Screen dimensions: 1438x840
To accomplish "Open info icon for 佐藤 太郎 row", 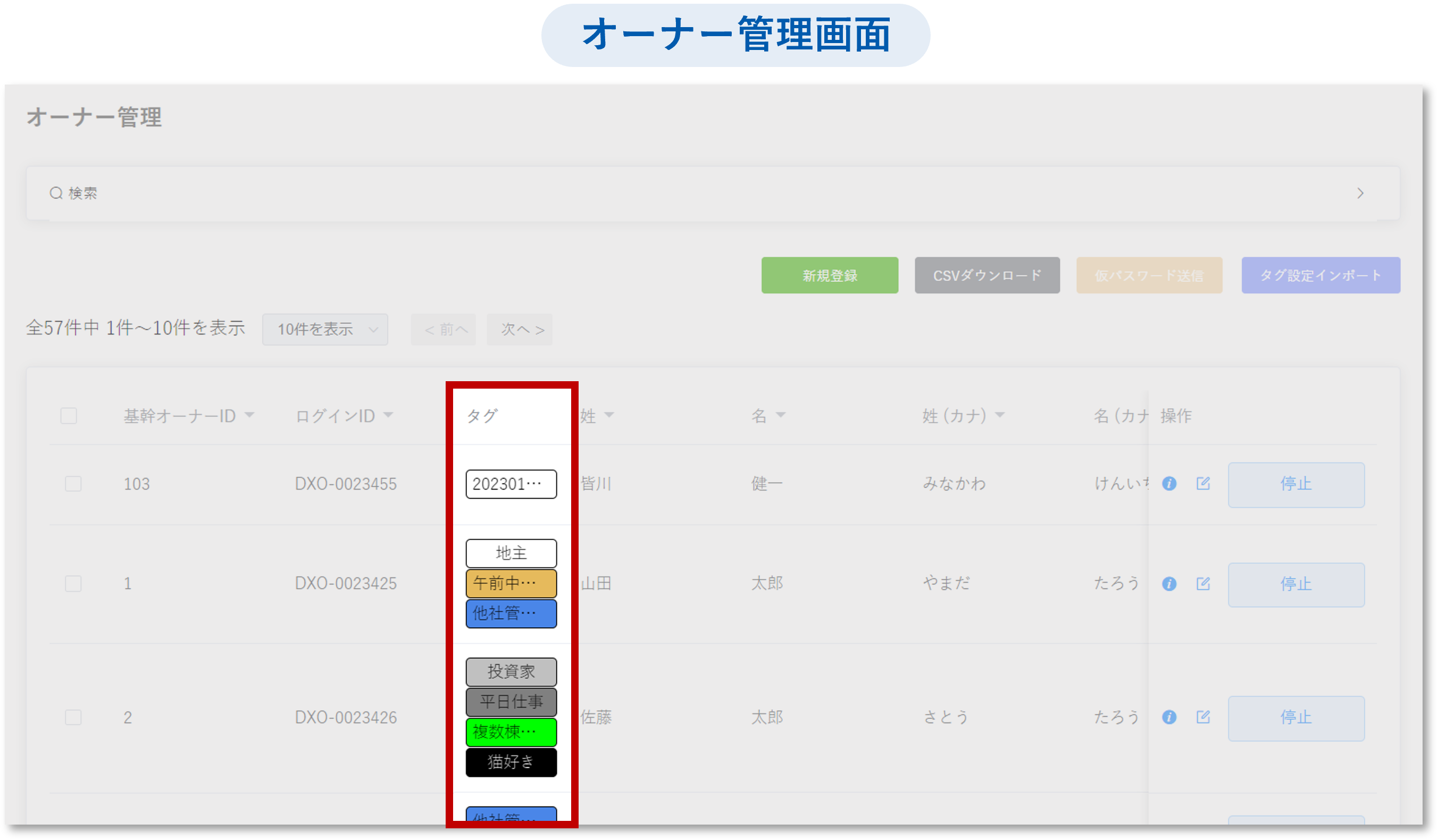I will pos(1169,717).
